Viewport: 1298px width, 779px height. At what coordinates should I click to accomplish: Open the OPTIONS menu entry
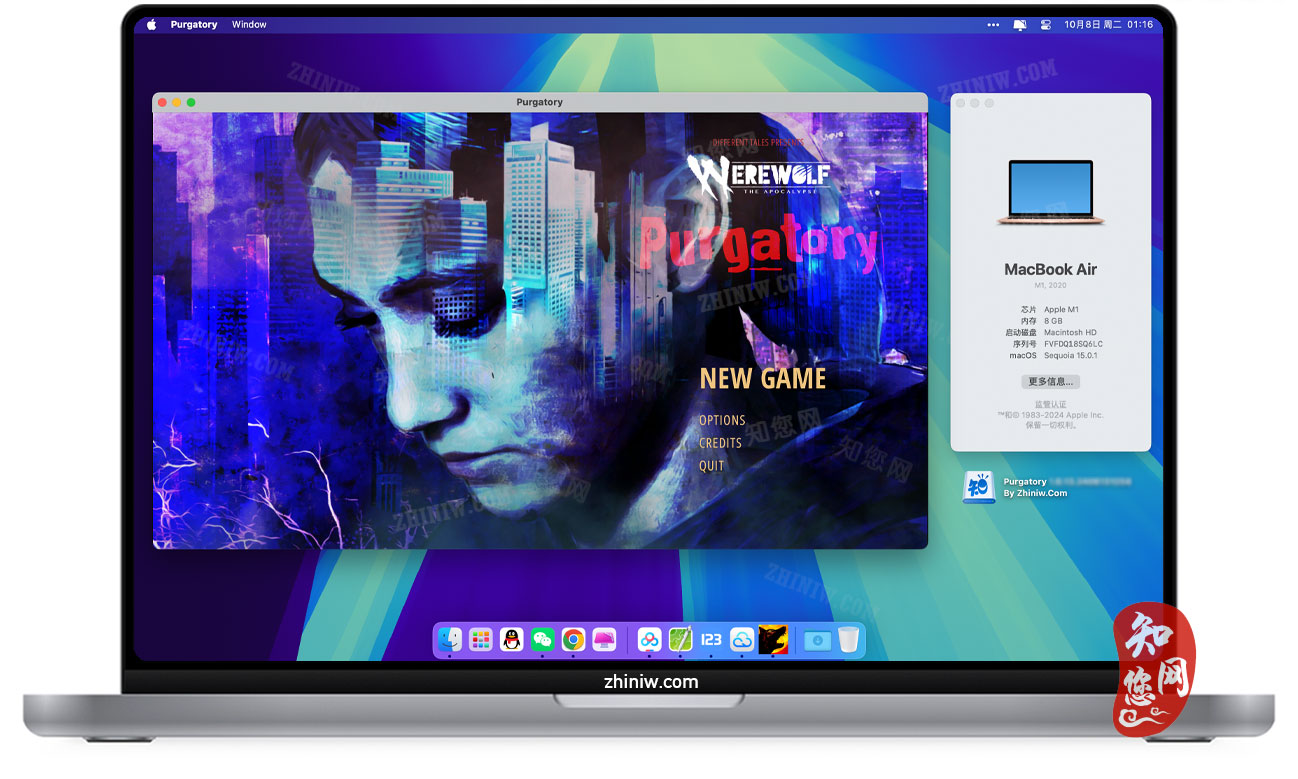tap(722, 420)
